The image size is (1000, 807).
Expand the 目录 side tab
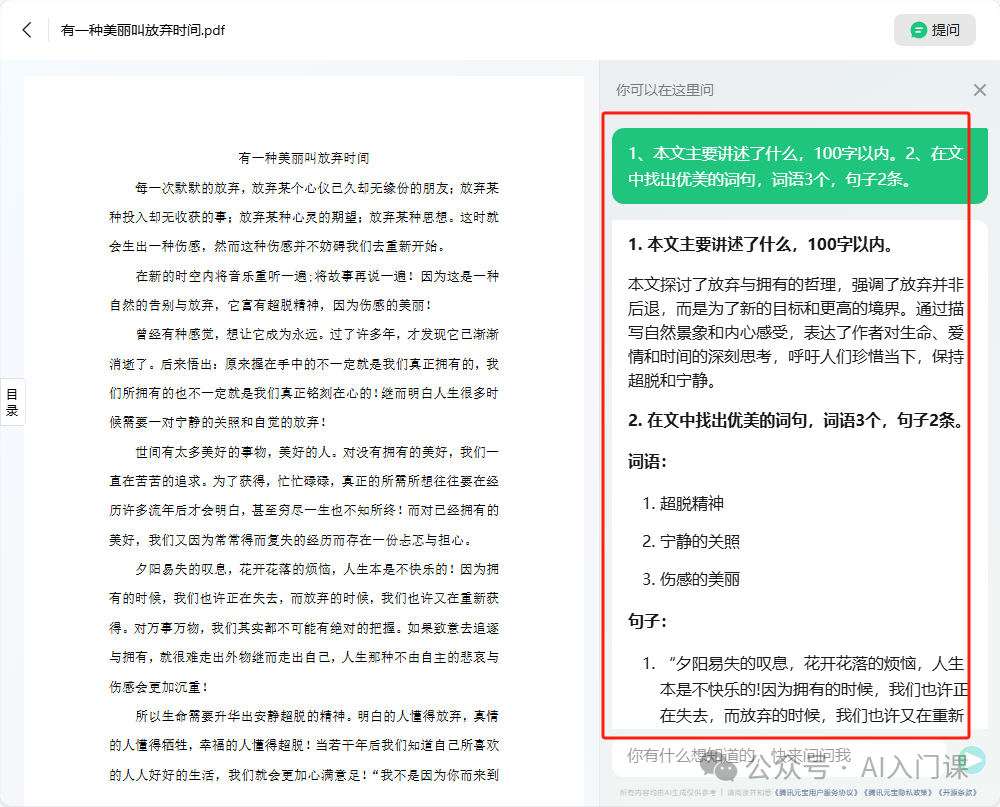point(12,402)
